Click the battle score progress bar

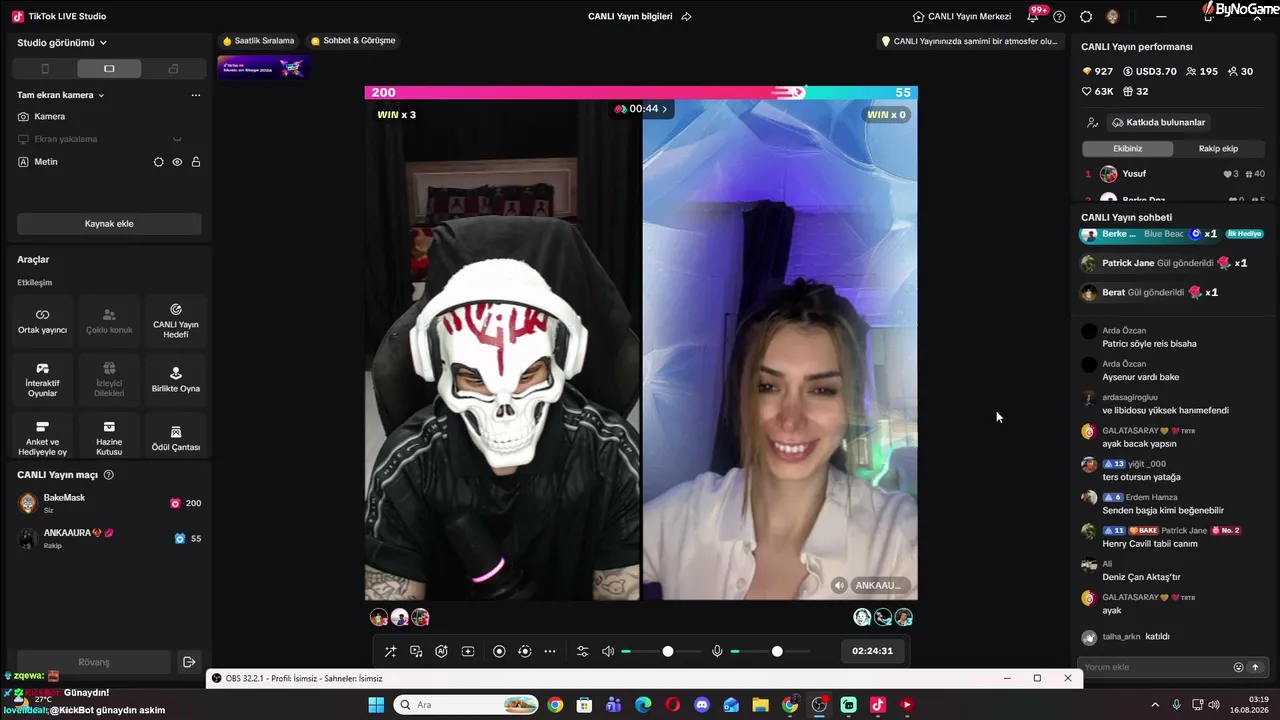pos(641,93)
